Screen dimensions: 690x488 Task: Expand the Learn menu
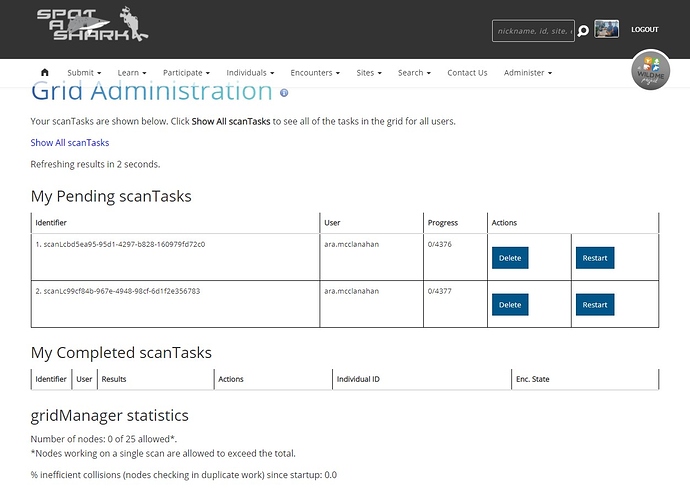(132, 73)
